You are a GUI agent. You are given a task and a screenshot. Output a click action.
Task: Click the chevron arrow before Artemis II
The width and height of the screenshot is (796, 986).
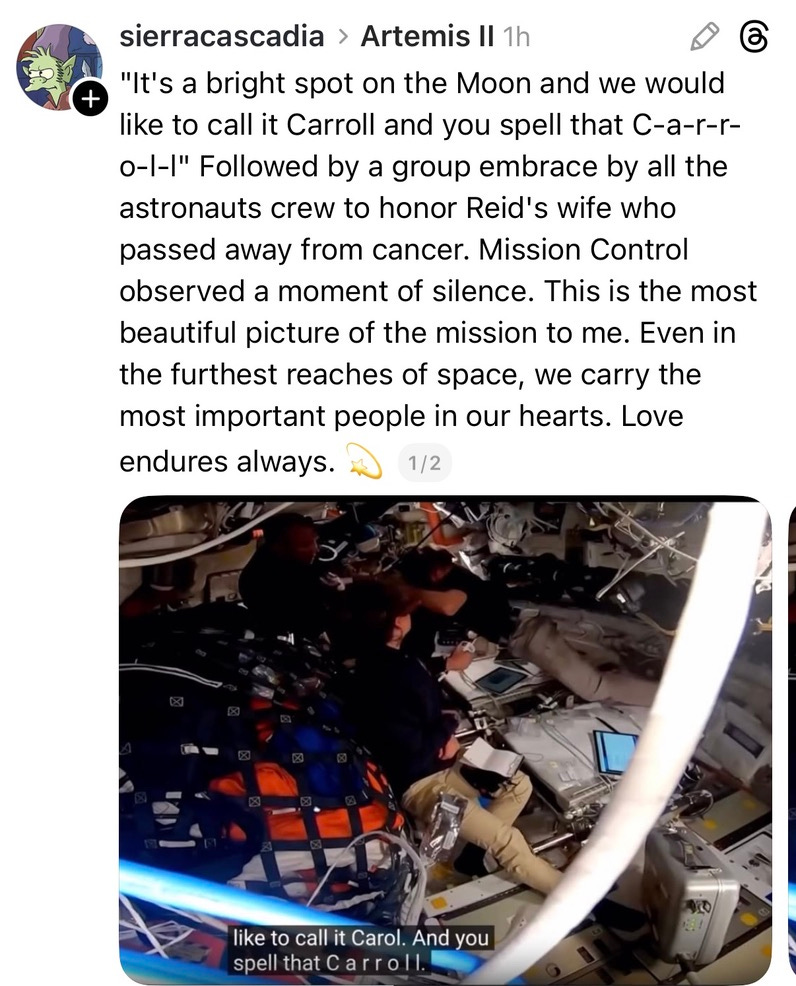click(x=342, y=36)
